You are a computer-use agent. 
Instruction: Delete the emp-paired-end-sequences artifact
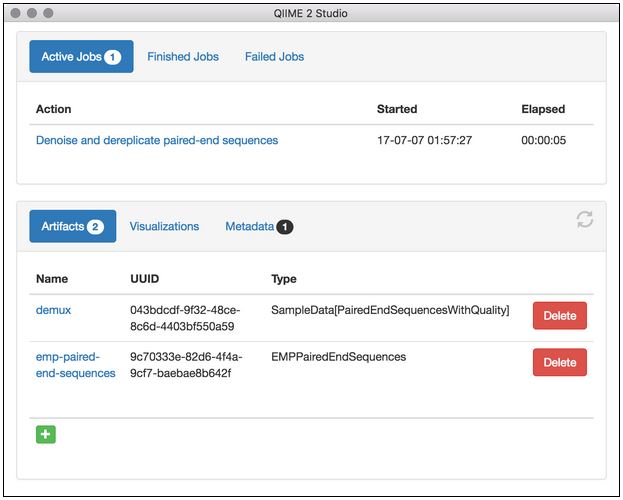(559, 363)
